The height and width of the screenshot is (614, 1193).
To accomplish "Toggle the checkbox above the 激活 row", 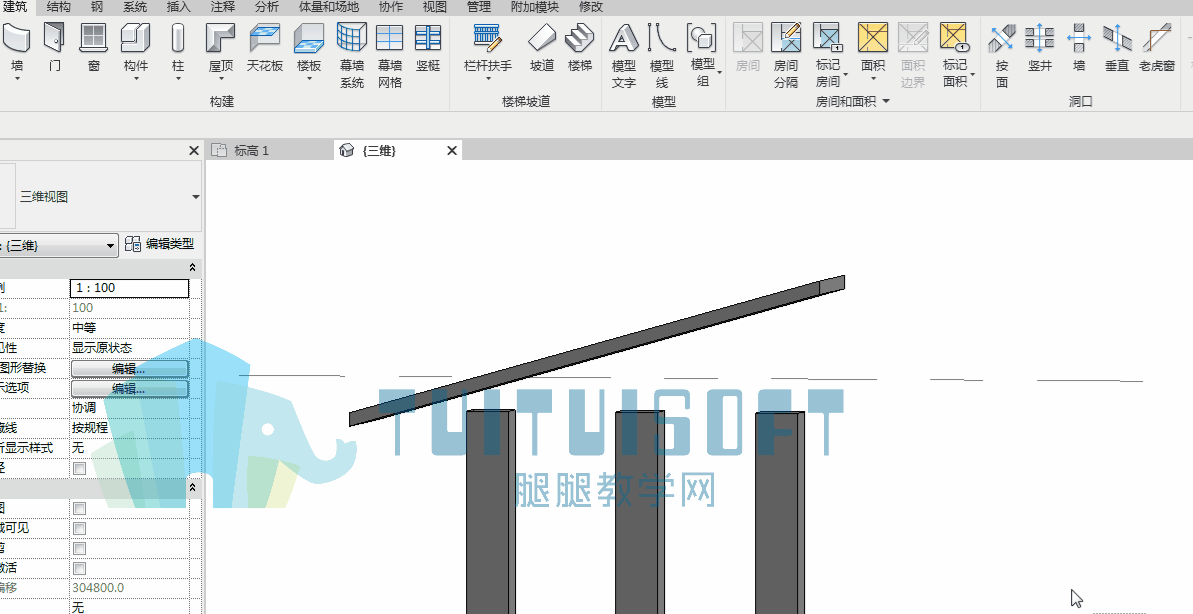I will click(x=79, y=548).
